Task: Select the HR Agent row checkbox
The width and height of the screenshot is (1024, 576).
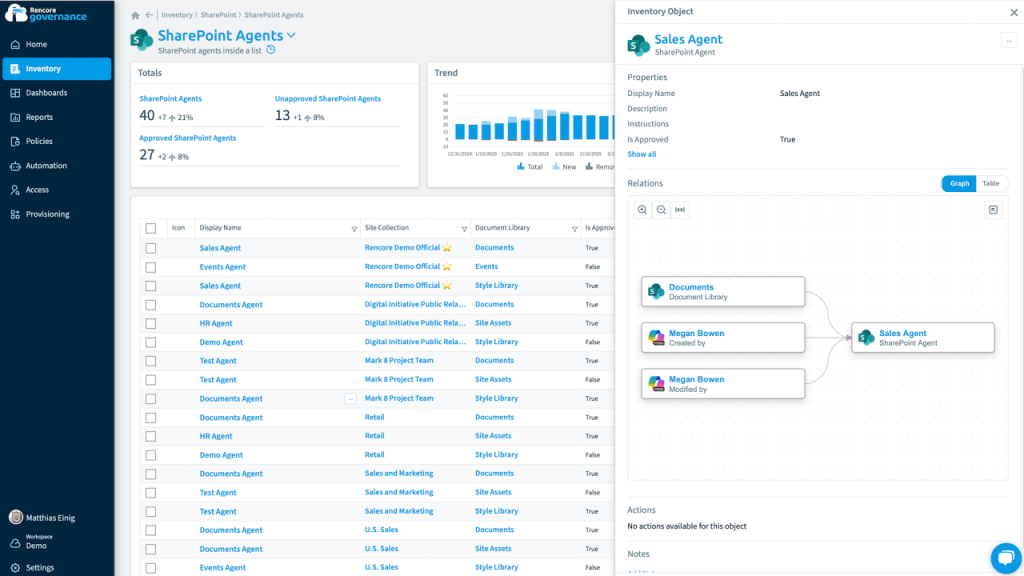Action: pyautogui.click(x=151, y=324)
